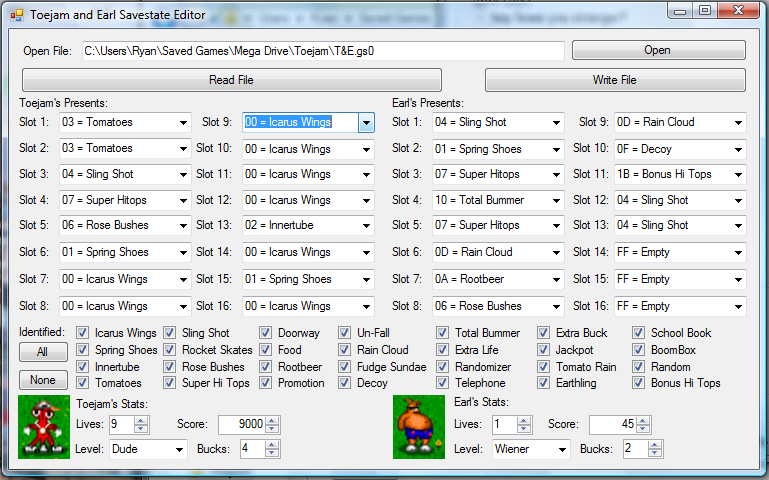The height and width of the screenshot is (480, 769).
Task: Expand Toejam's Slot 1 Tomatoes dropdown
Action: pos(183,123)
